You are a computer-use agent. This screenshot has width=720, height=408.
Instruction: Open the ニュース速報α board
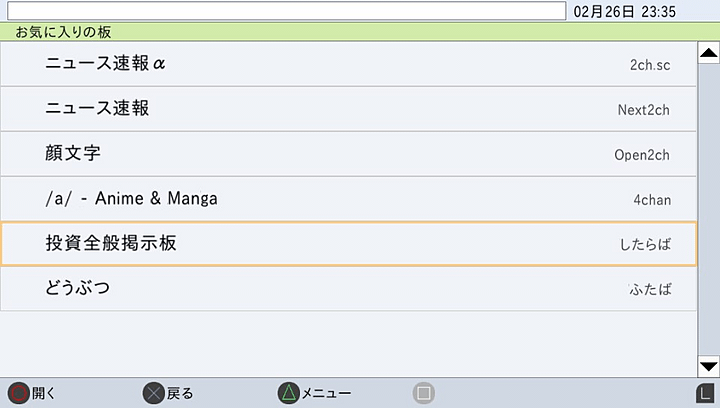coord(348,65)
